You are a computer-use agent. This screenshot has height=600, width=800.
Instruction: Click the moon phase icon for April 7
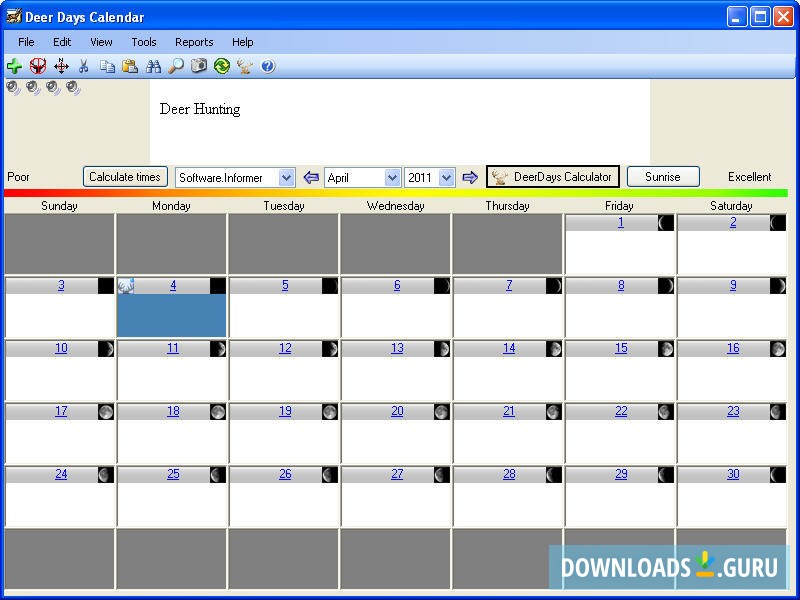coord(554,286)
